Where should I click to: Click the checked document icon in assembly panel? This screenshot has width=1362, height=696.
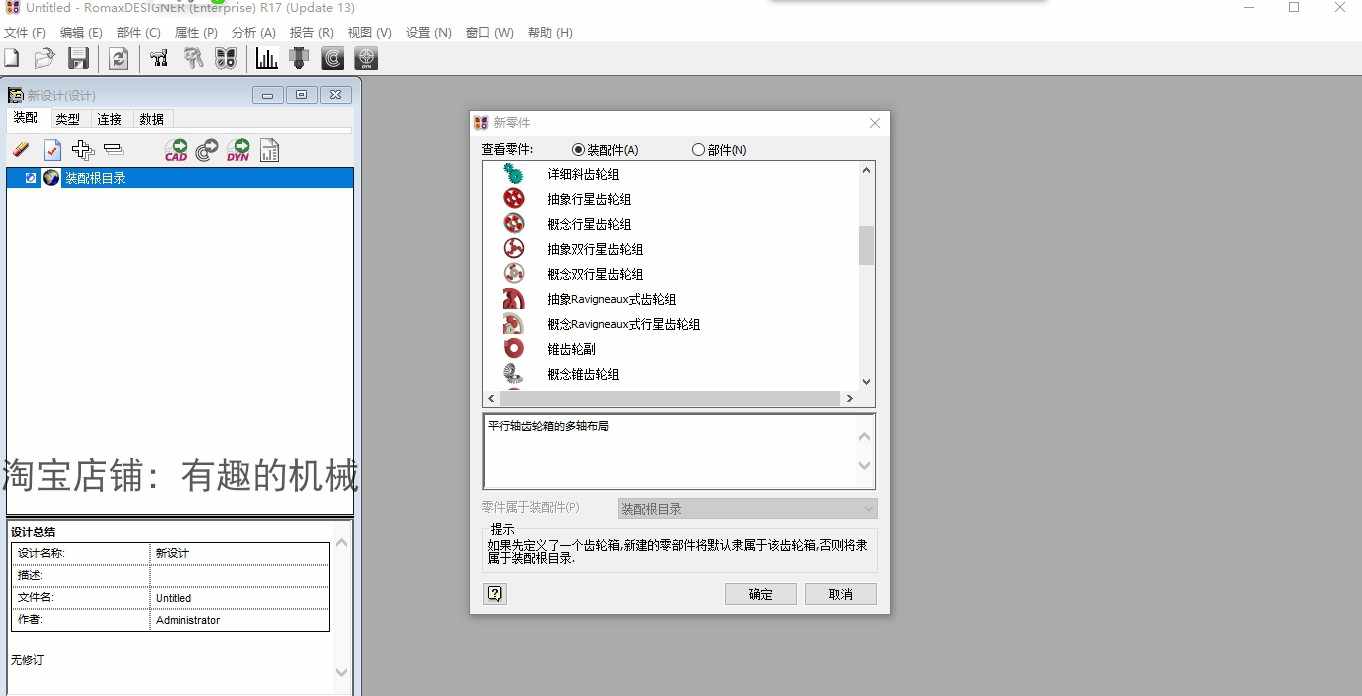point(52,150)
